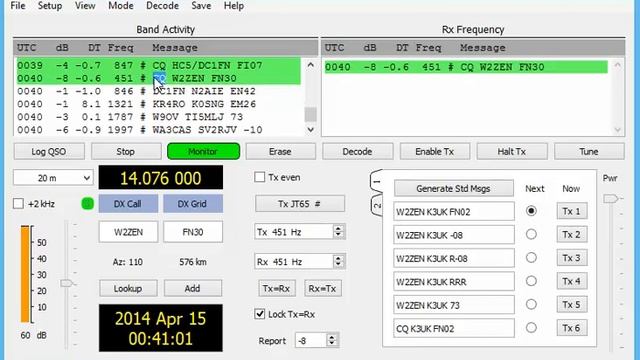Click the Report -8 value field

[311, 340]
